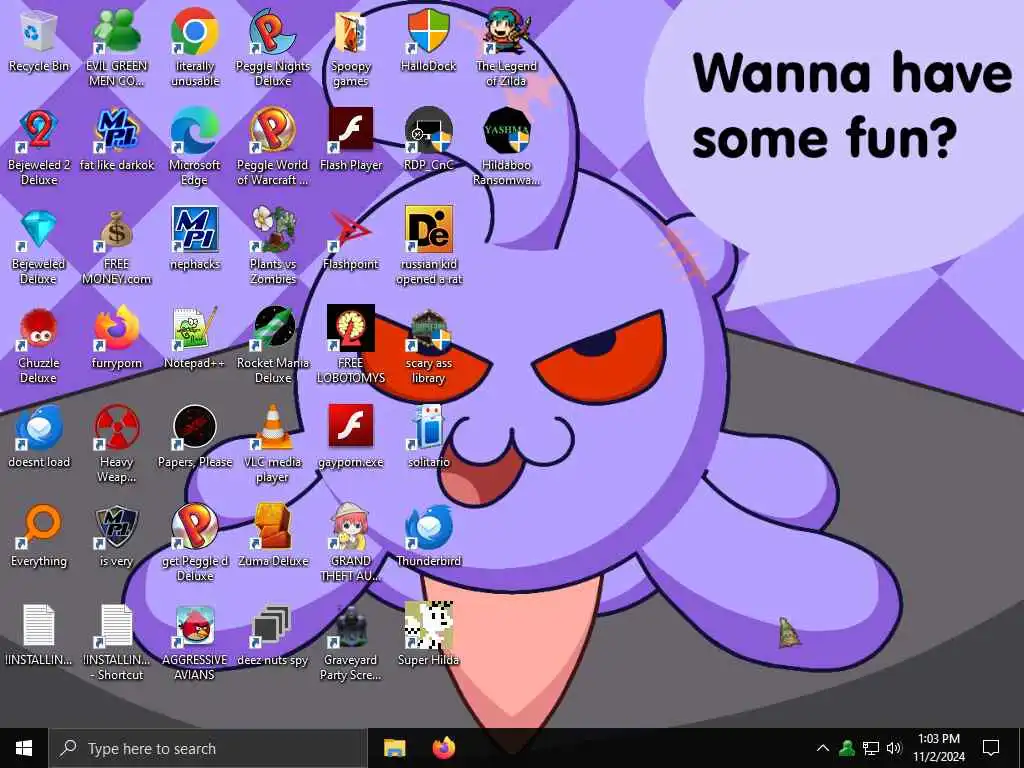The image size is (1024, 768).
Task: Select the Zuma Deluxe icon
Action: coord(273,526)
